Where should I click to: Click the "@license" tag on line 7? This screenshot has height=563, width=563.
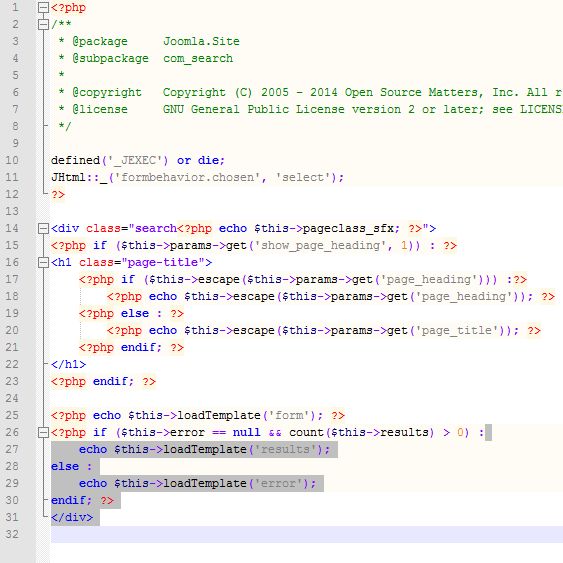[x=100, y=110]
